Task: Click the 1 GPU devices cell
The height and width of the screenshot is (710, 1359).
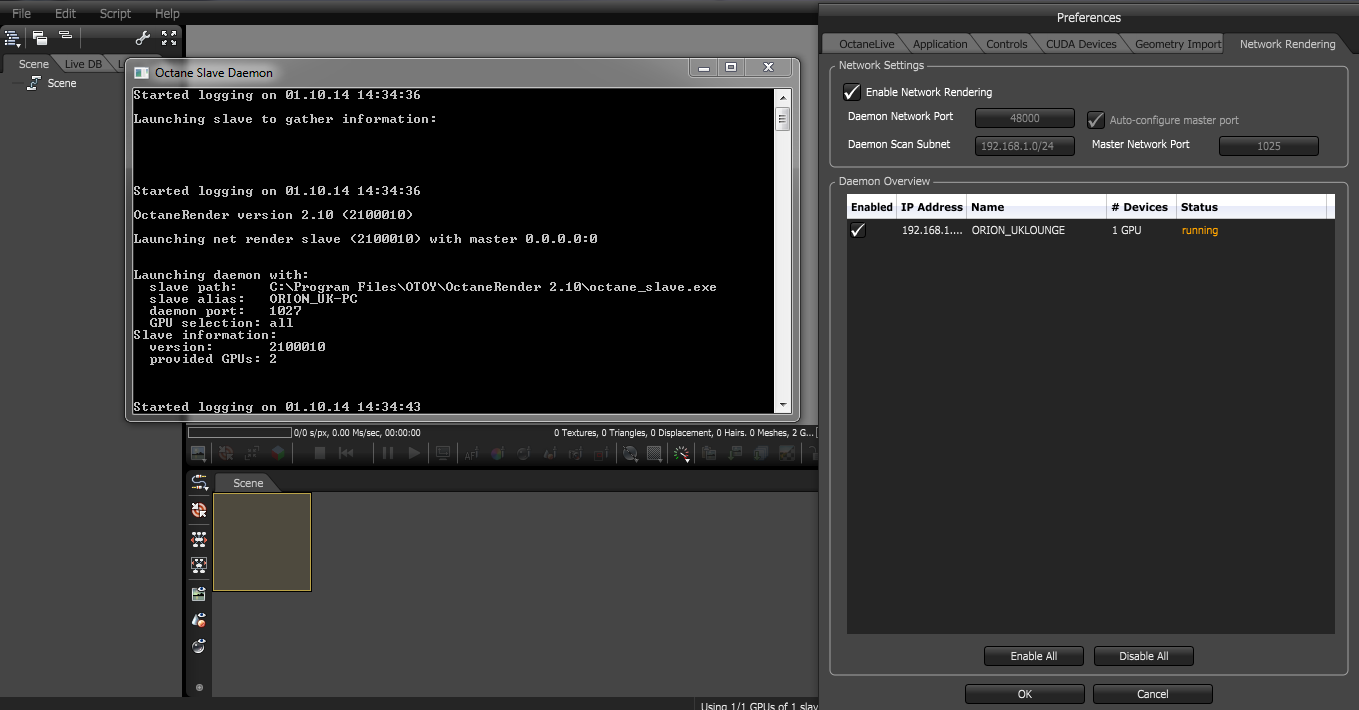Action: point(1126,231)
